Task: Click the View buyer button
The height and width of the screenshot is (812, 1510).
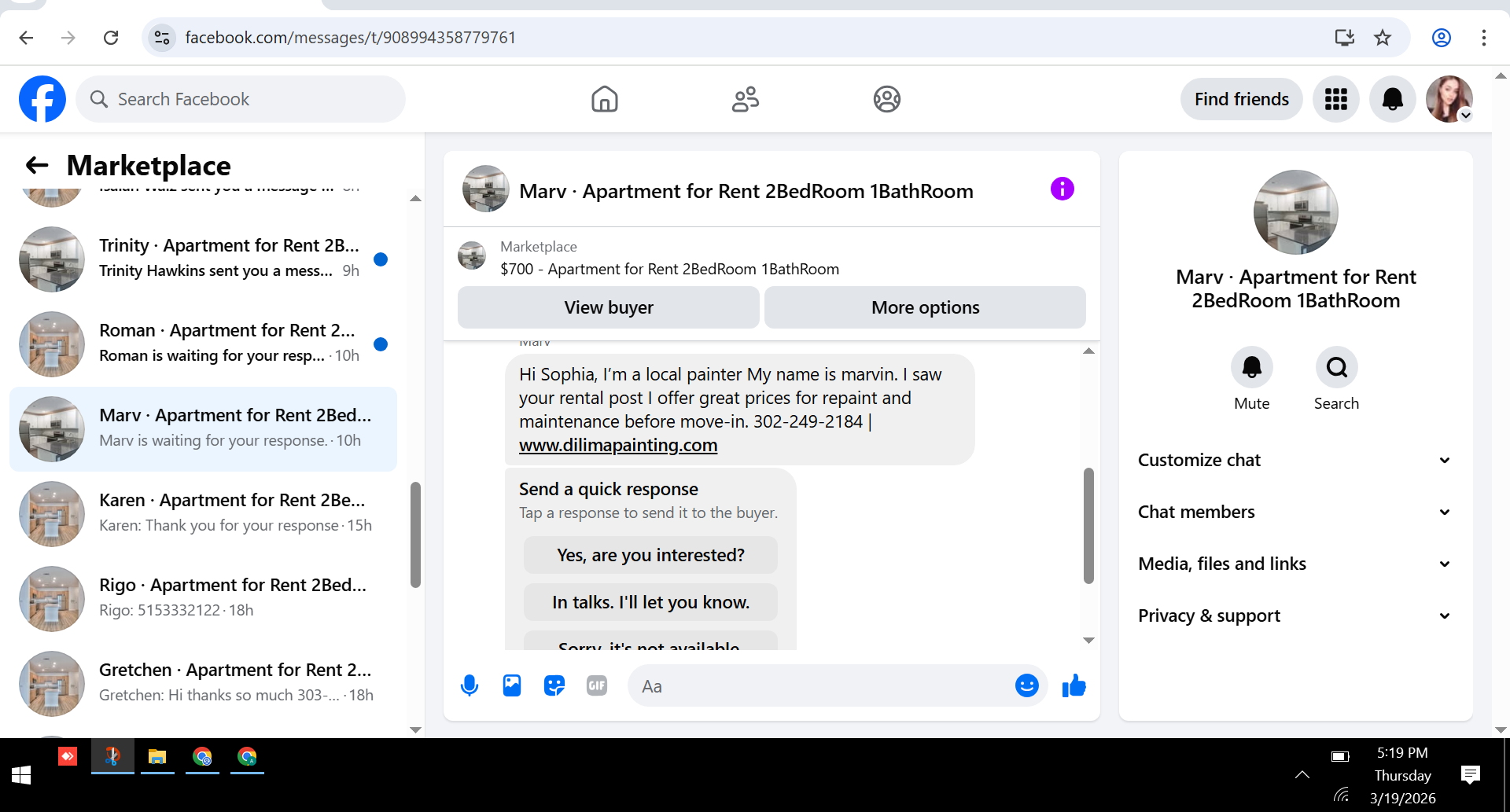Action: (x=608, y=307)
